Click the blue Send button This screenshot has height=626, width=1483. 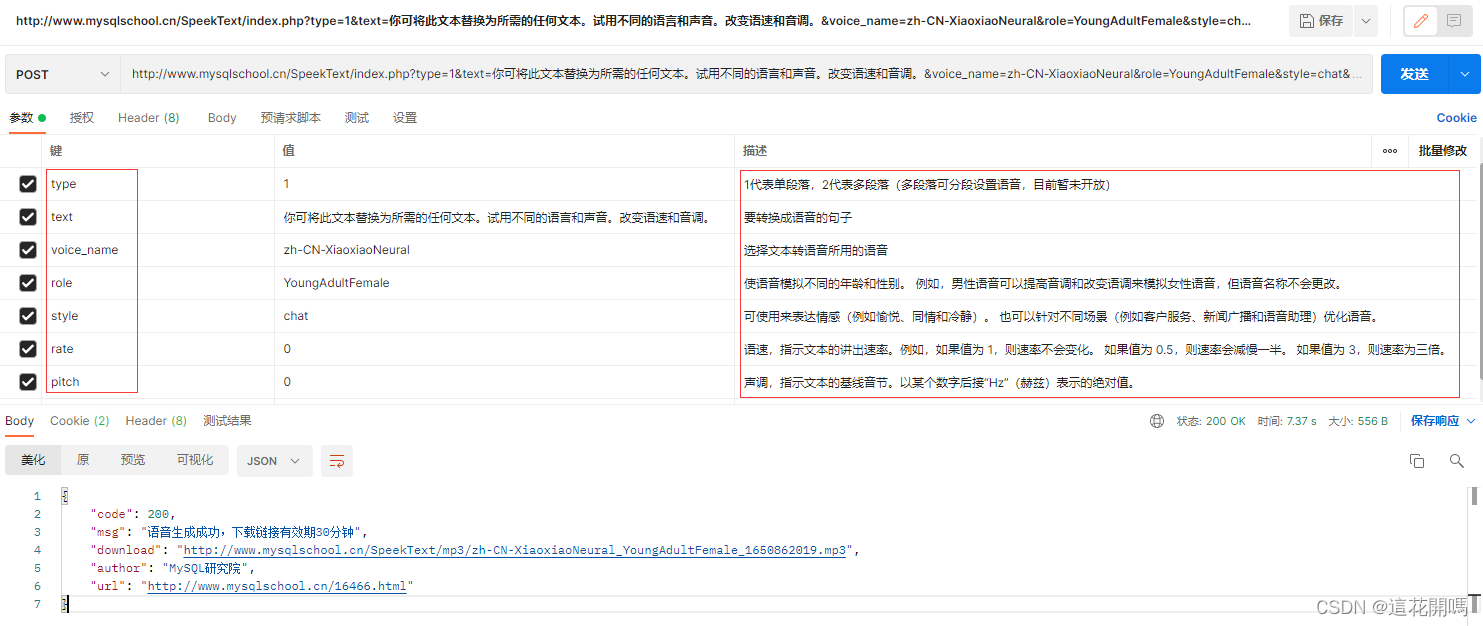[x=1415, y=74]
